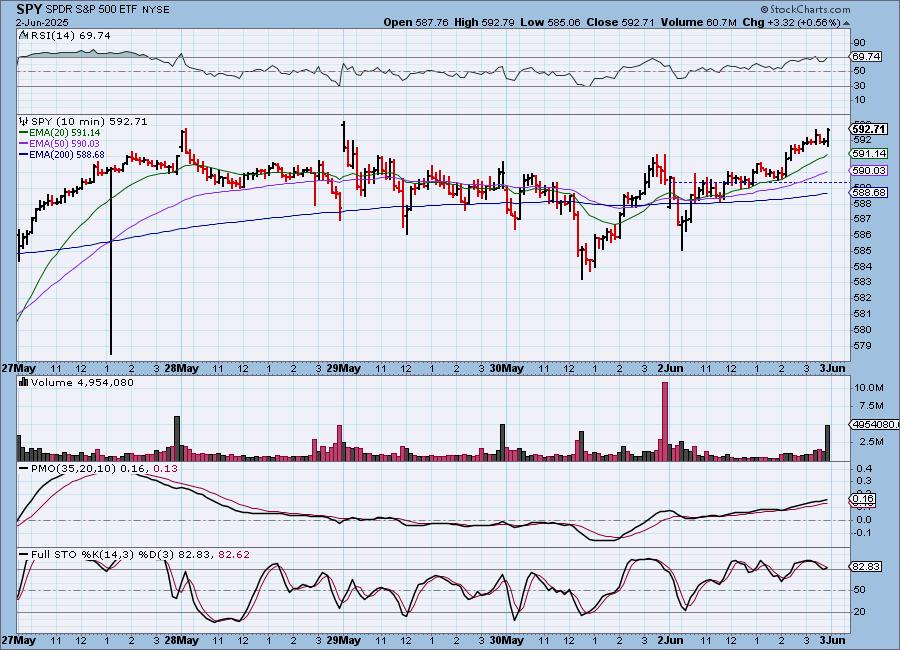The width and height of the screenshot is (900, 650).
Task: Click the 28May label on the bottom time axis
Action: pyautogui.click(x=181, y=640)
